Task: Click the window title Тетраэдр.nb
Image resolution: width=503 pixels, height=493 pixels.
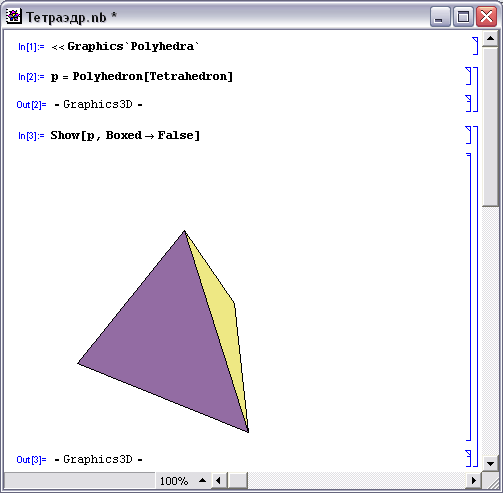Action: (66, 17)
